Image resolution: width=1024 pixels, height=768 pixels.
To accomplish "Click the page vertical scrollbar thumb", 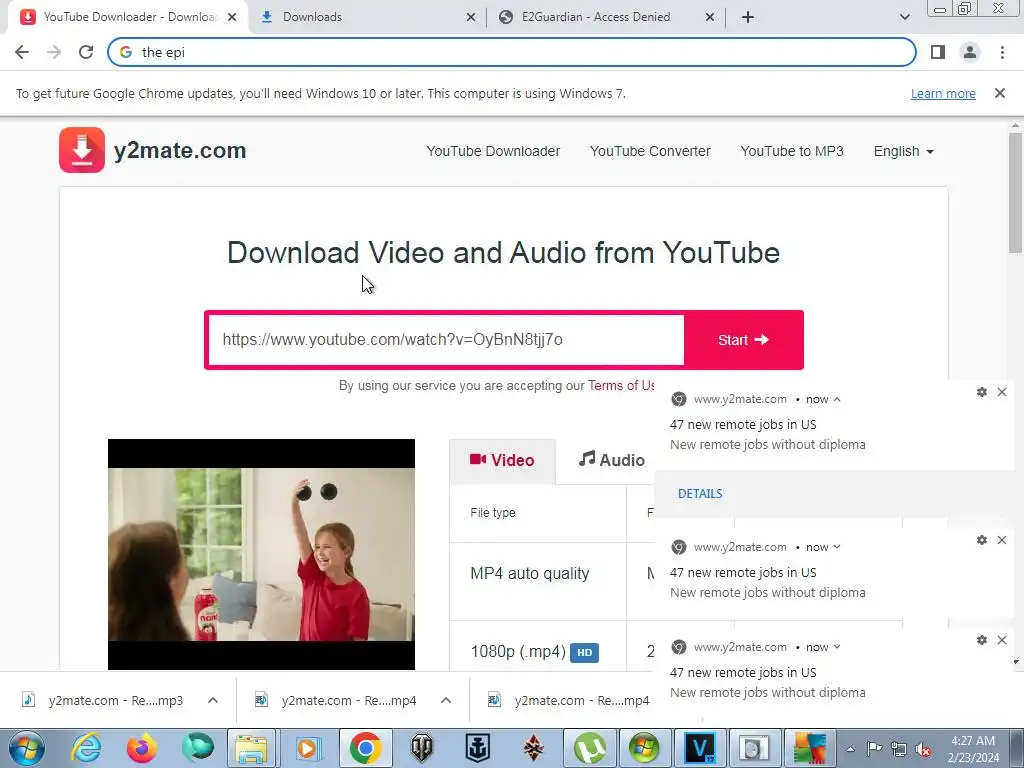I will (1015, 193).
